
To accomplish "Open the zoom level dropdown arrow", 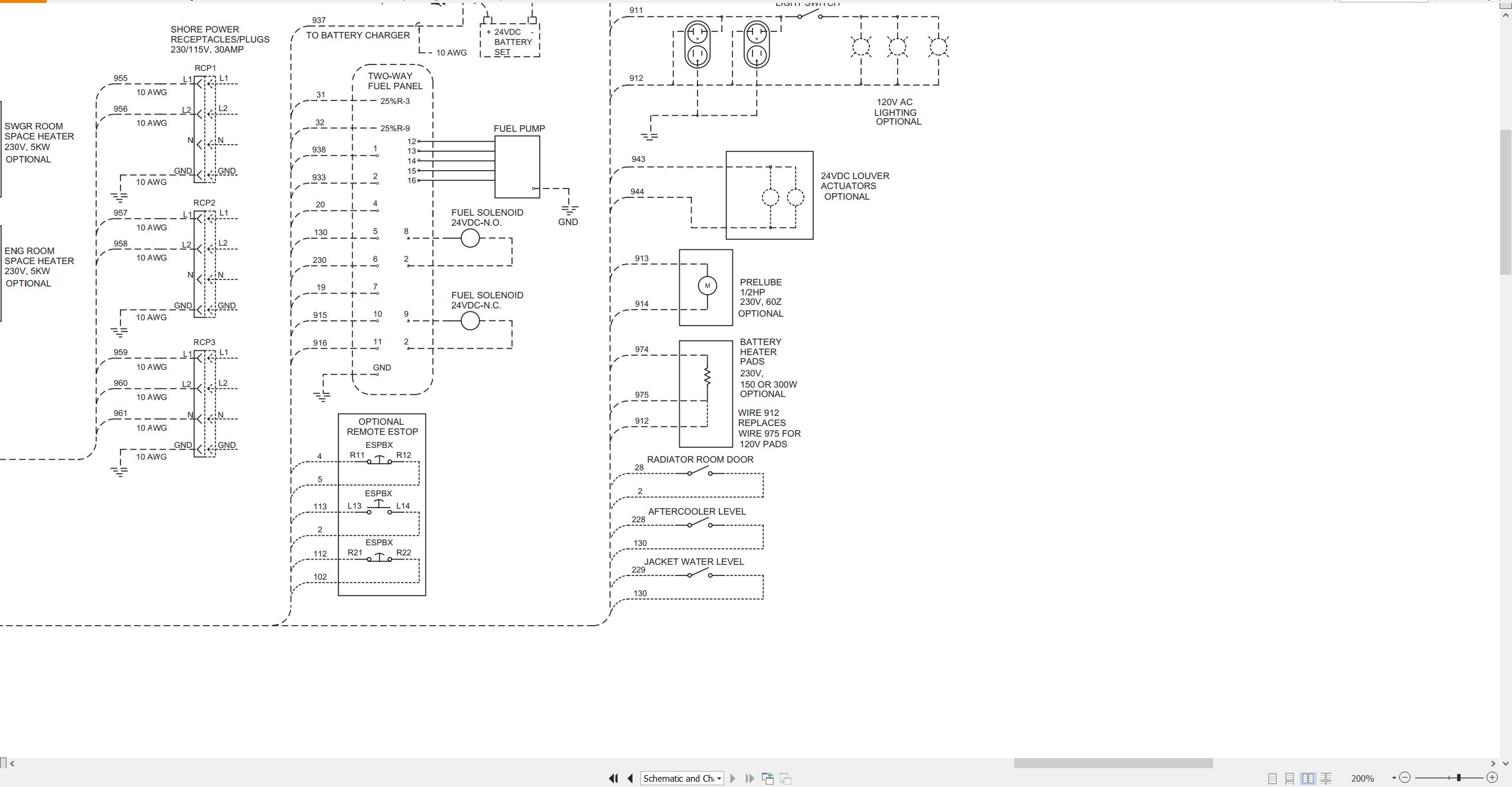I will (x=1394, y=778).
